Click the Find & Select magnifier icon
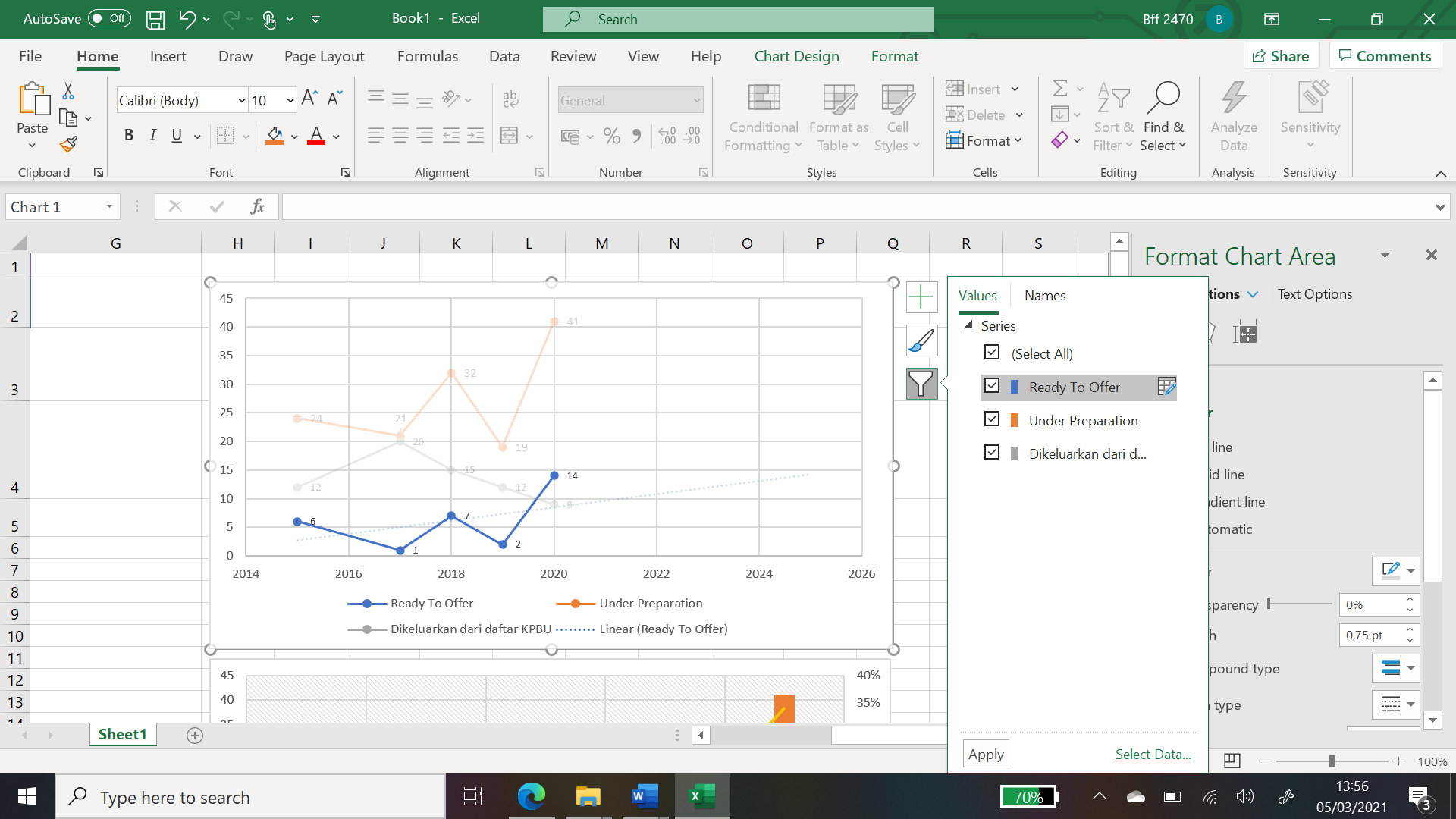This screenshot has width=1456, height=819. point(1163,97)
